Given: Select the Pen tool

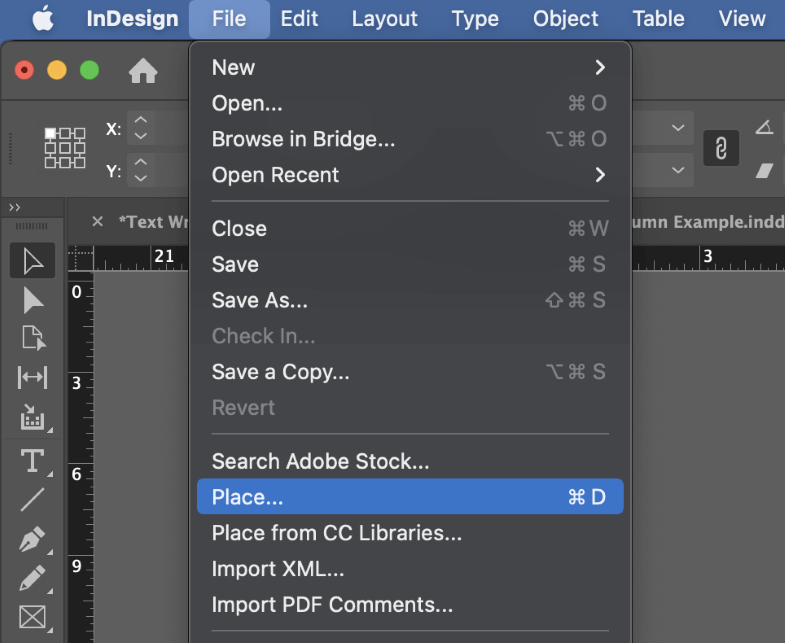Looking at the screenshot, I should coord(33,539).
